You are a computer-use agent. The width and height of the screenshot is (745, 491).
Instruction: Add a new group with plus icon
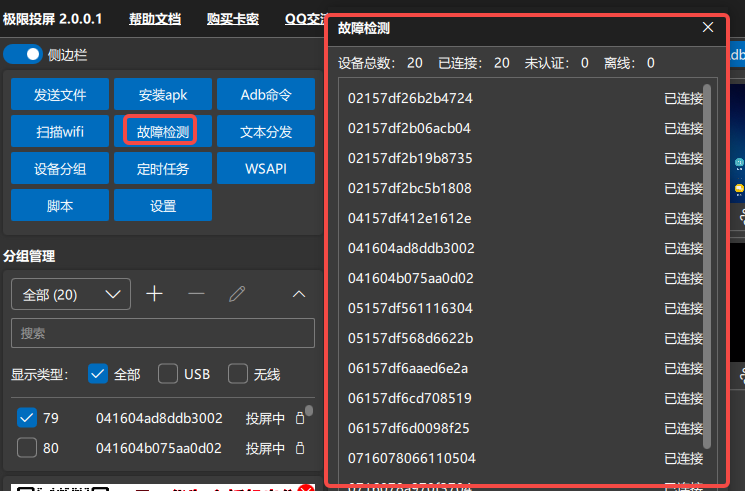pos(154,294)
